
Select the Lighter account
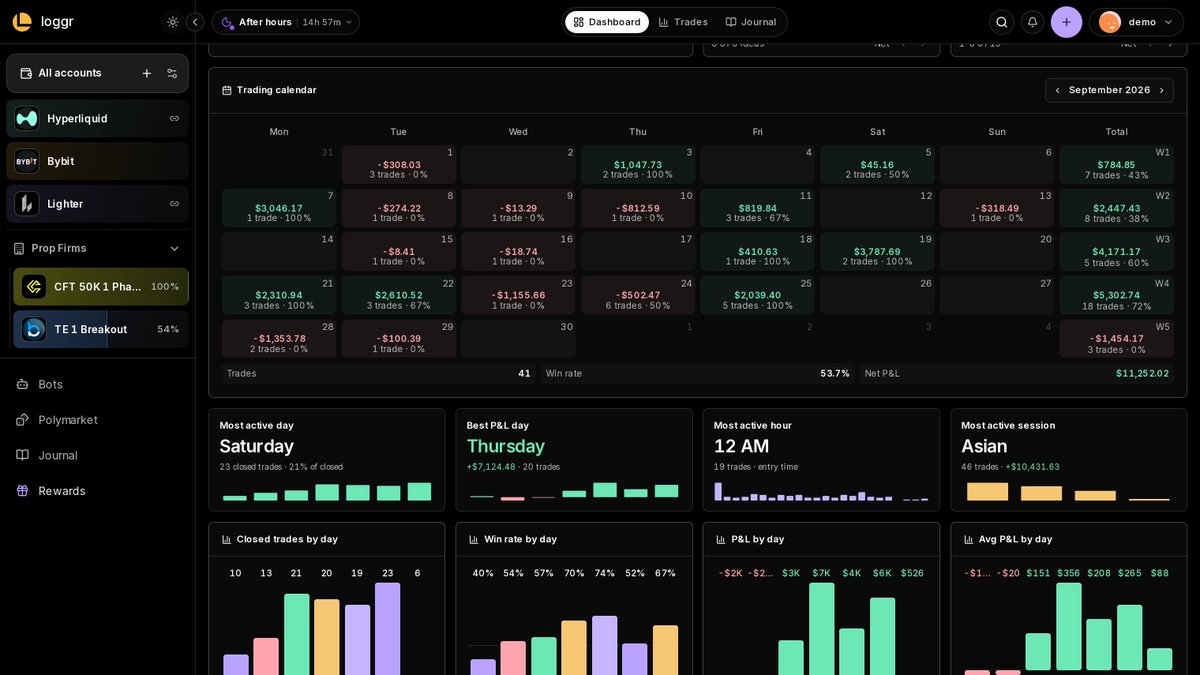(98, 204)
